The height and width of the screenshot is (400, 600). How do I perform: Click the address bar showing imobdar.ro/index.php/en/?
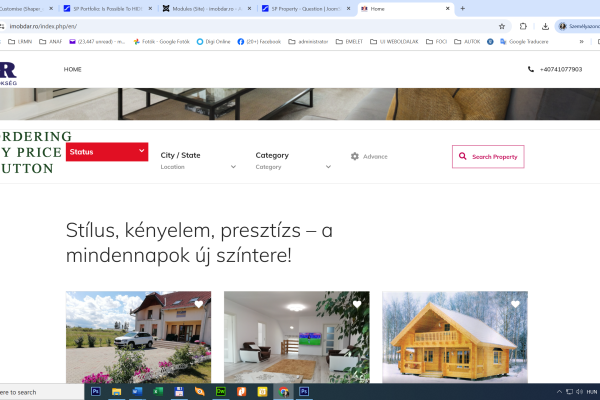pos(249,26)
